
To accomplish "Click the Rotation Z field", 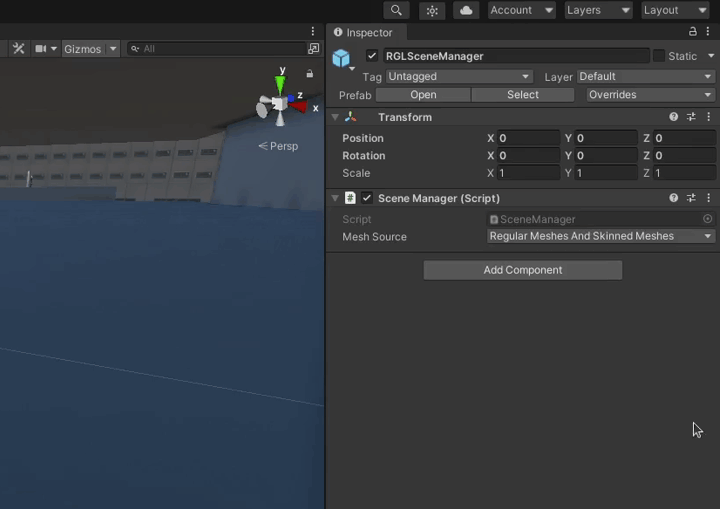I will pyautogui.click(x=684, y=155).
